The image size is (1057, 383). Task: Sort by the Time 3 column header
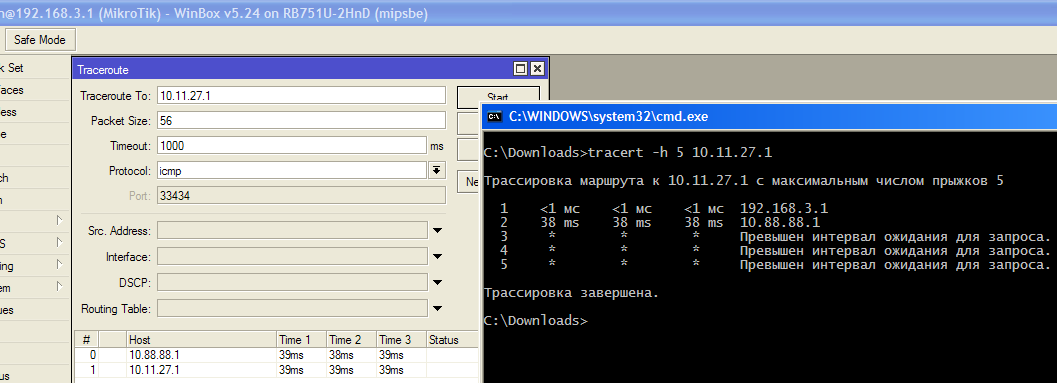(401, 340)
